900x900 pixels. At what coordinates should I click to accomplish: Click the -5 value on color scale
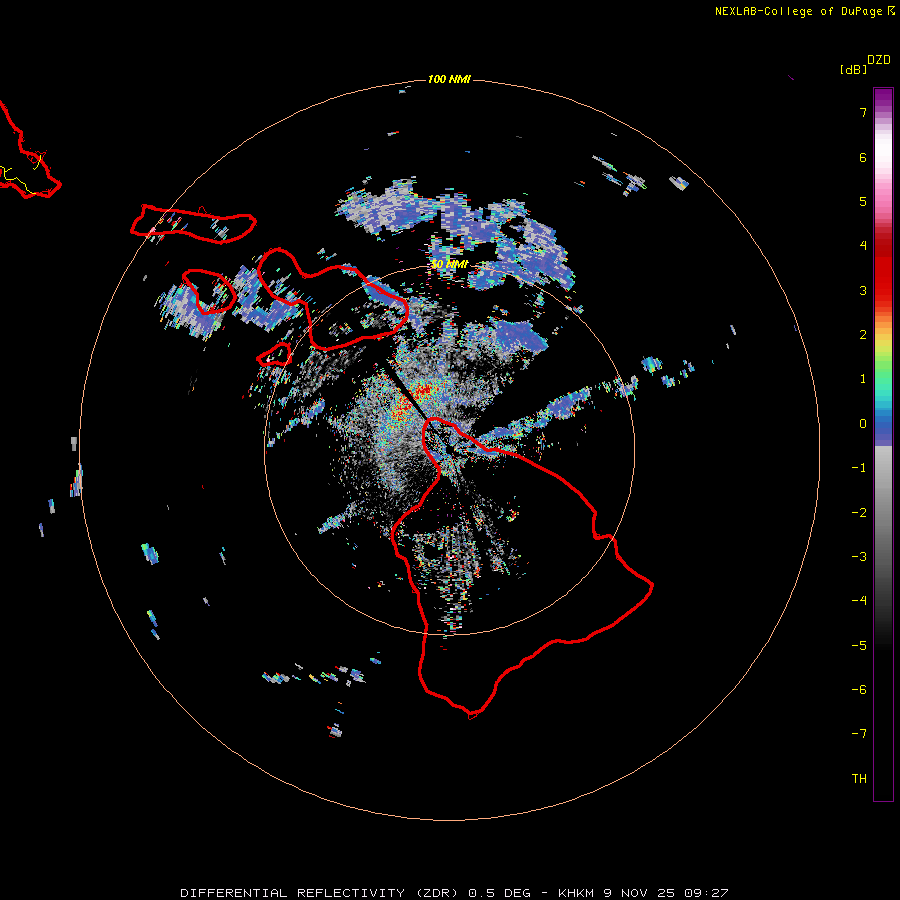tap(859, 646)
